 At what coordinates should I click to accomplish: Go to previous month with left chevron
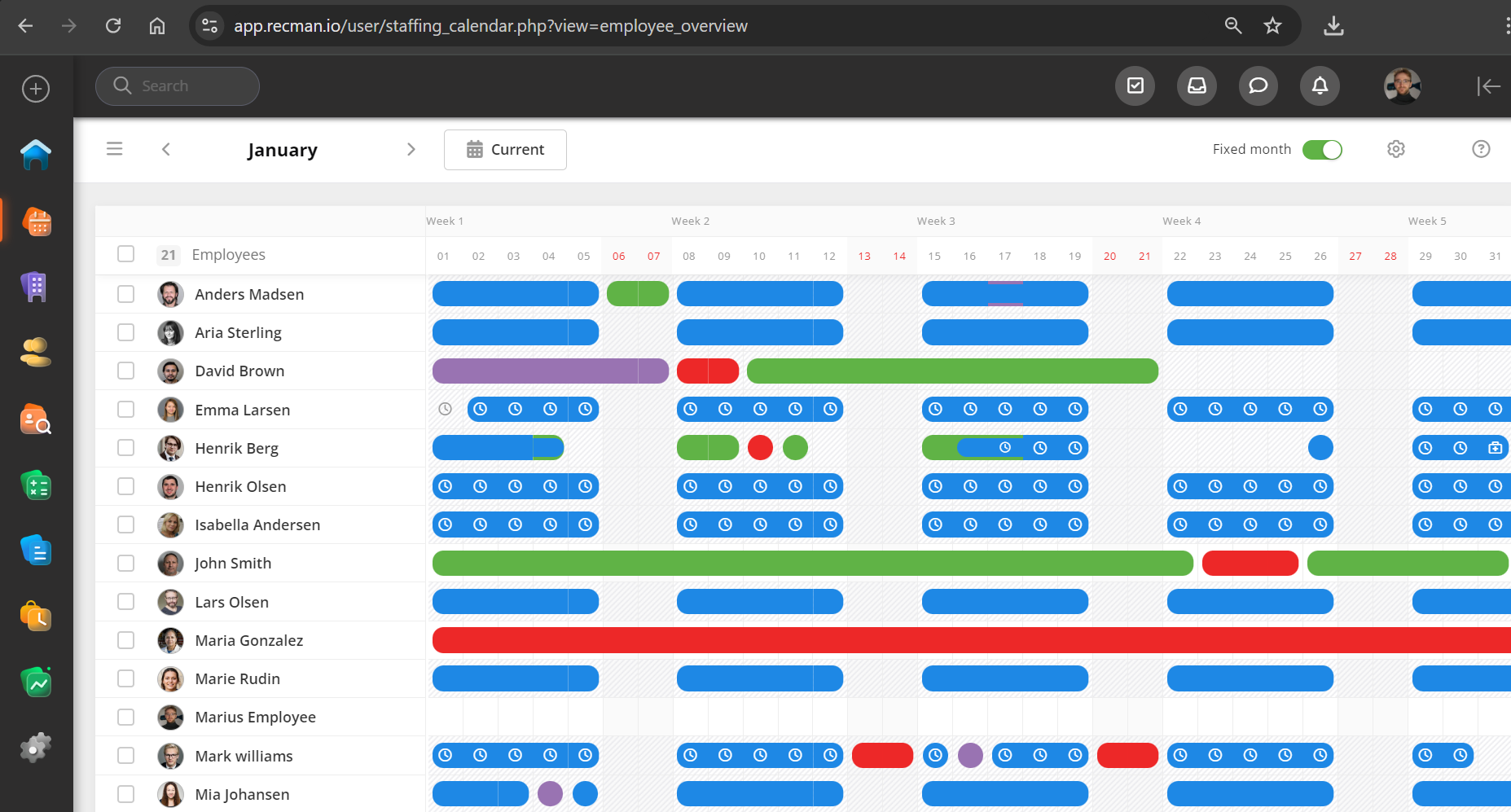[166, 149]
